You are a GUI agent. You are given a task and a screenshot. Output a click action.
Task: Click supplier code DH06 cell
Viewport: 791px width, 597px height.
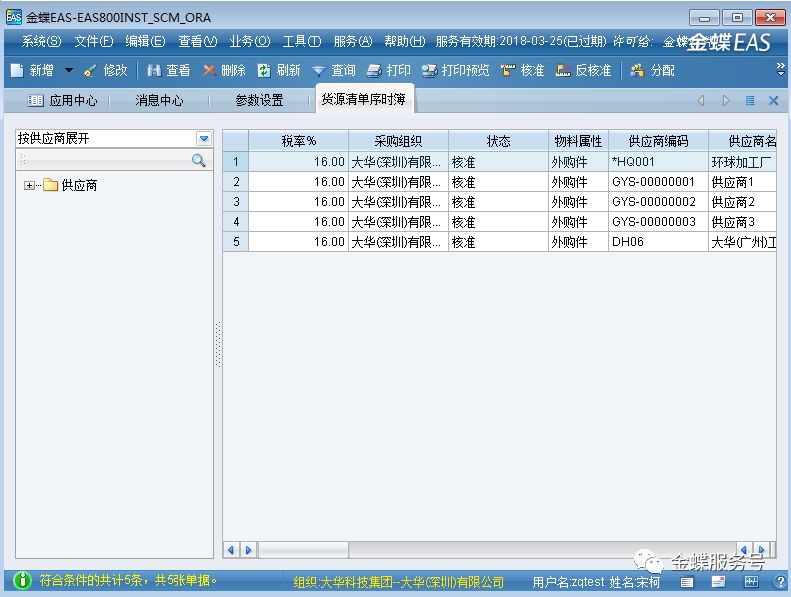[658, 242]
